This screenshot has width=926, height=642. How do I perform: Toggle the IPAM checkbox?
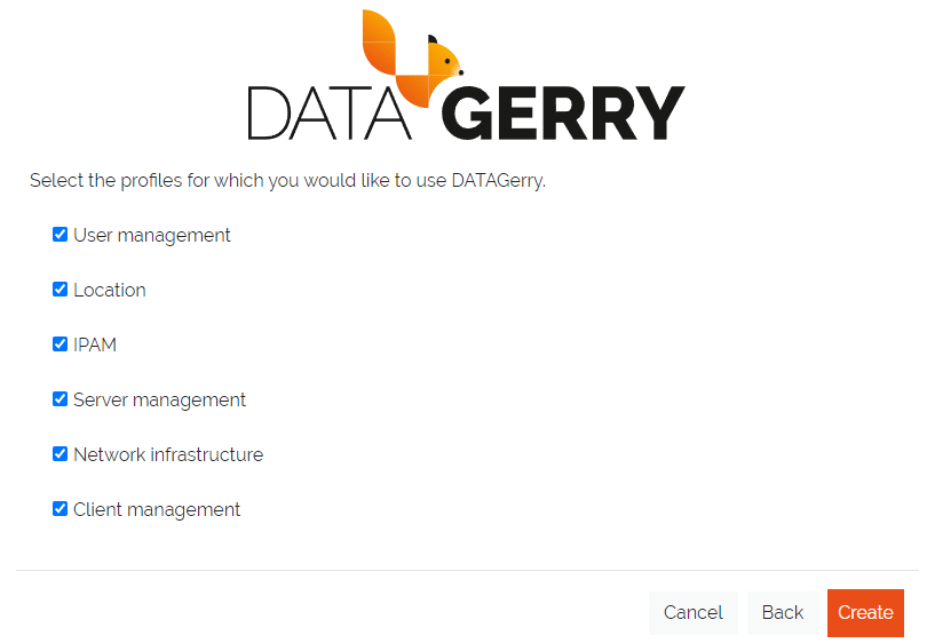[60, 344]
